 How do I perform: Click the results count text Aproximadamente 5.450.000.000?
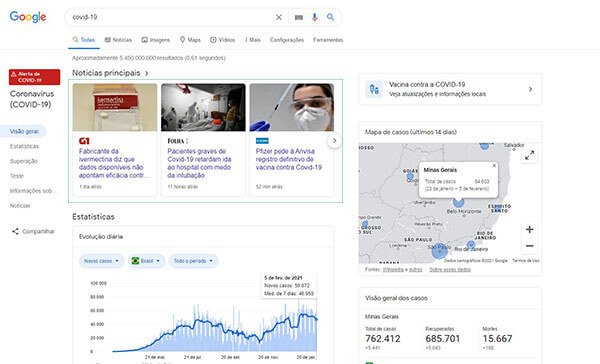coord(149,58)
